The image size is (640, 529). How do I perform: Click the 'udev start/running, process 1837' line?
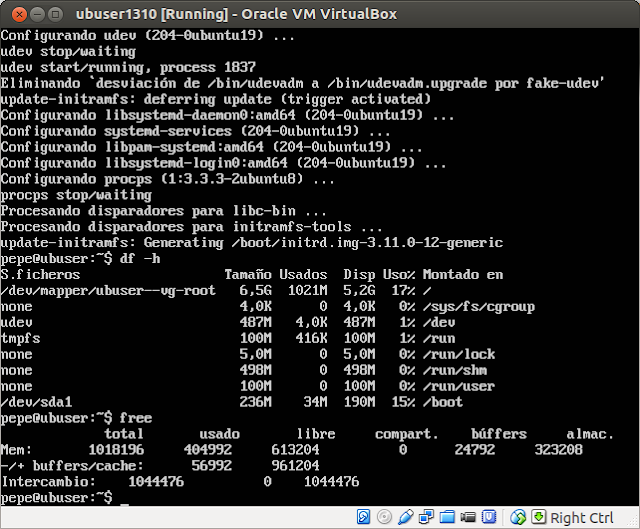tap(128, 67)
